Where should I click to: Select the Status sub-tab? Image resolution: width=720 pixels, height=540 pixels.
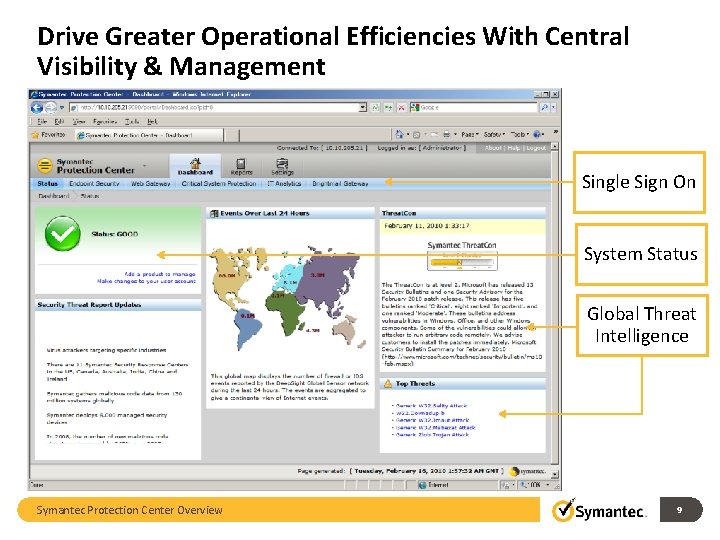pos(47,184)
